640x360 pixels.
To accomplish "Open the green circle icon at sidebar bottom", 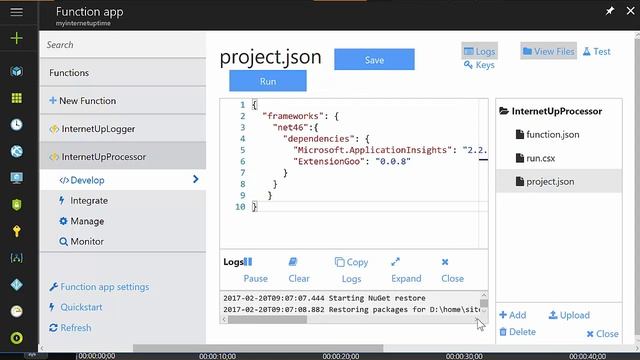I will pos(17,338).
